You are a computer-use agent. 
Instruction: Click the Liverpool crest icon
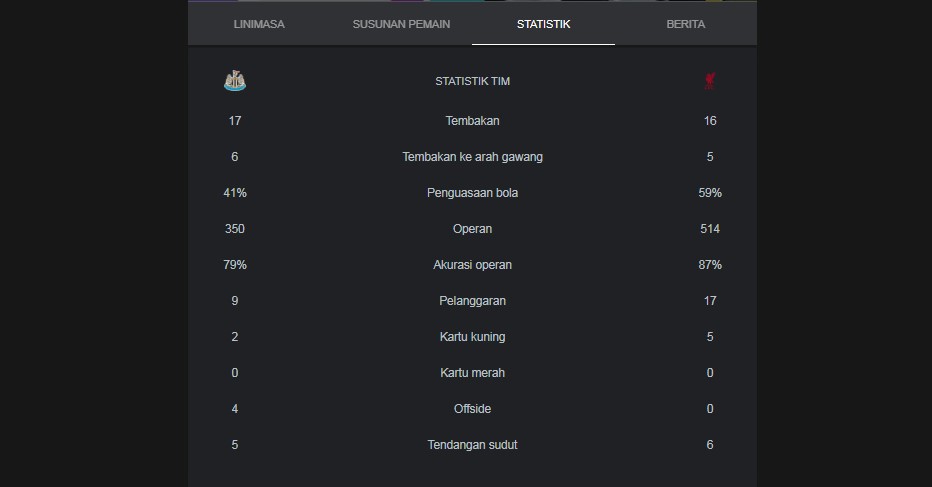pyautogui.click(x=710, y=81)
